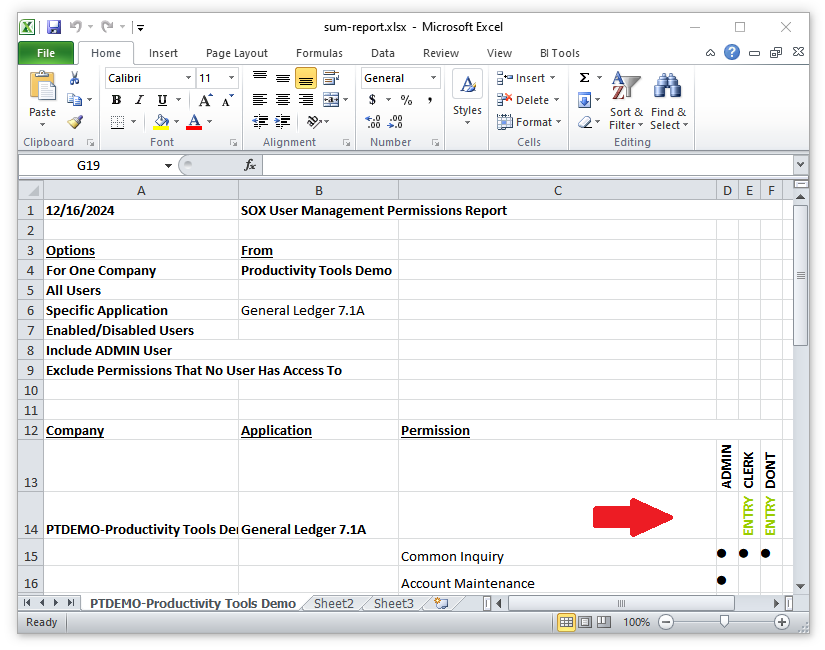
Task: Align text right in cell
Action: (x=306, y=99)
